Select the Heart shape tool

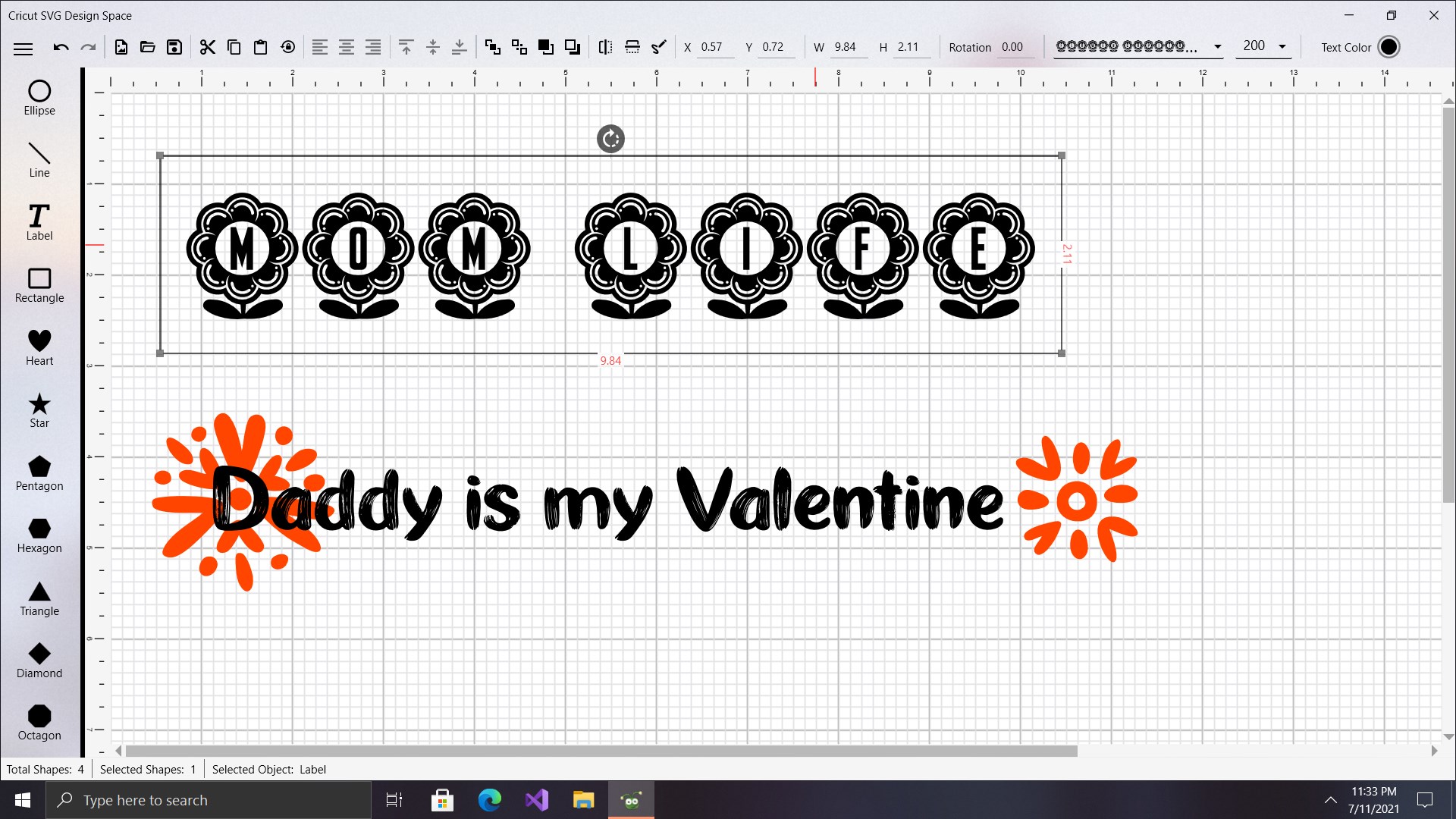pyautogui.click(x=39, y=347)
